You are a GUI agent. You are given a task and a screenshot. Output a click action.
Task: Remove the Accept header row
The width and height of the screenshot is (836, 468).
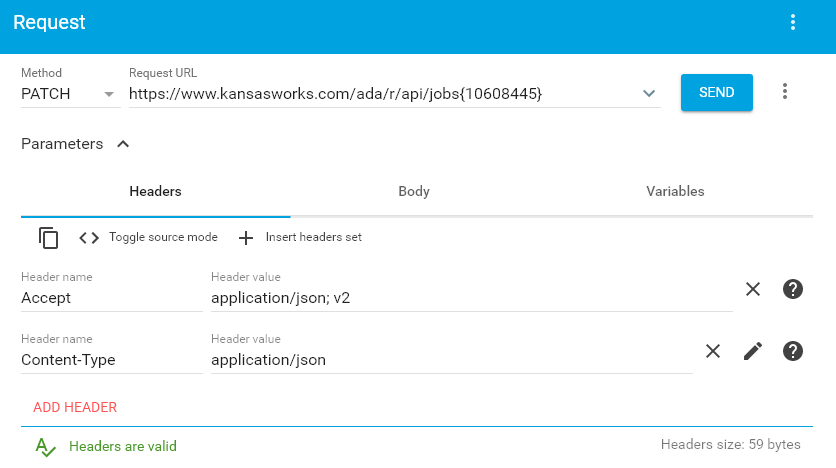[x=753, y=289]
